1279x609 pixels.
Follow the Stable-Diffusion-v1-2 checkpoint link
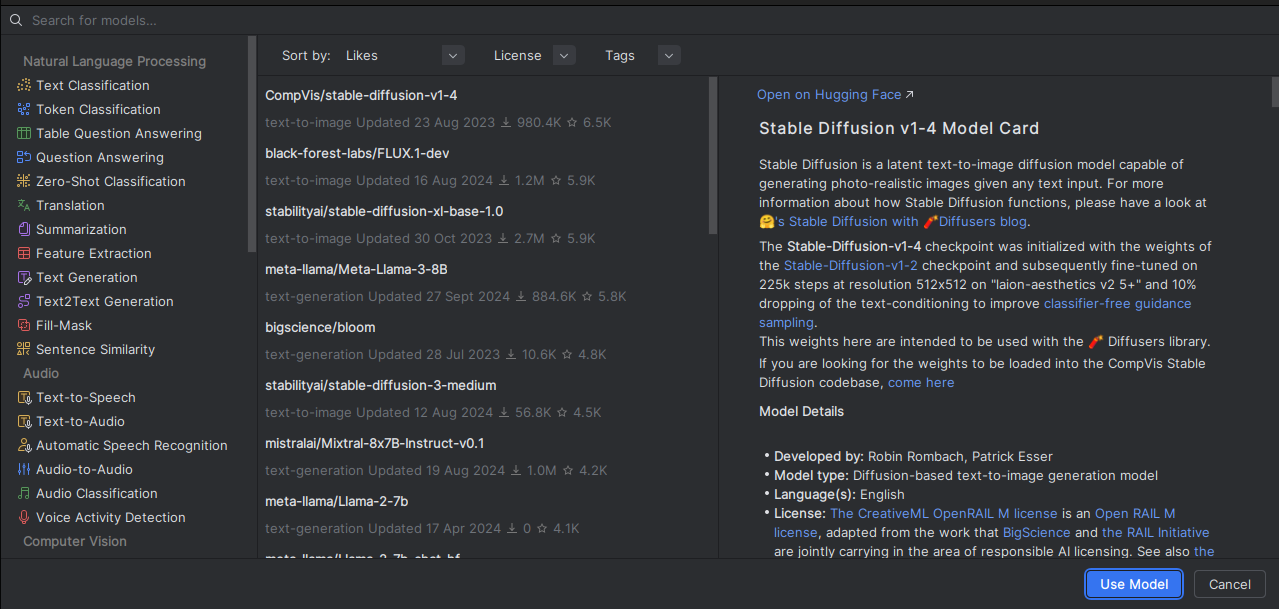850,266
